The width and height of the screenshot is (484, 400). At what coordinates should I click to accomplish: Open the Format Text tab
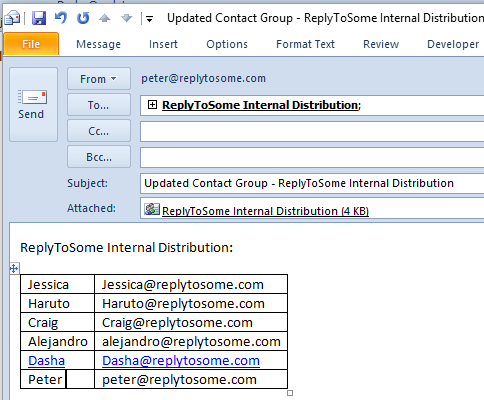(305, 44)
